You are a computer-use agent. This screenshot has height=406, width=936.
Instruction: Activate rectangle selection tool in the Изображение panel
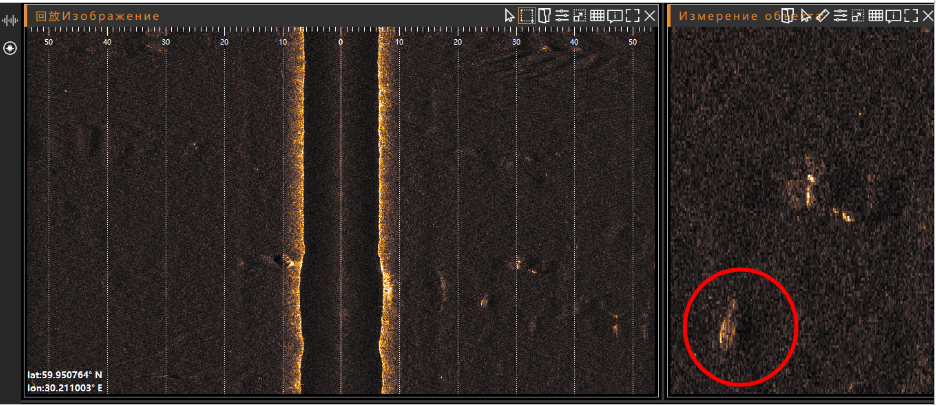527,16
